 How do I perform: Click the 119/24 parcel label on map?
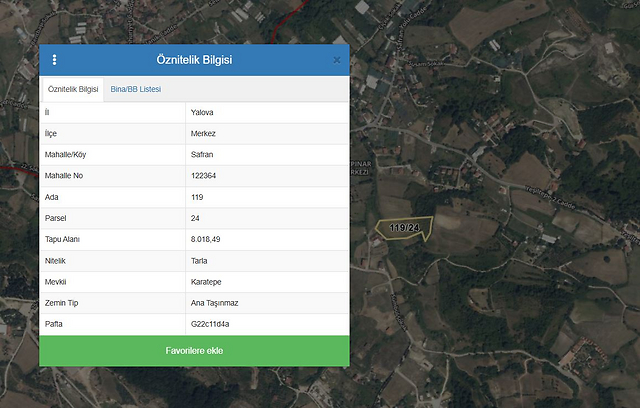(x=404, y=228)
